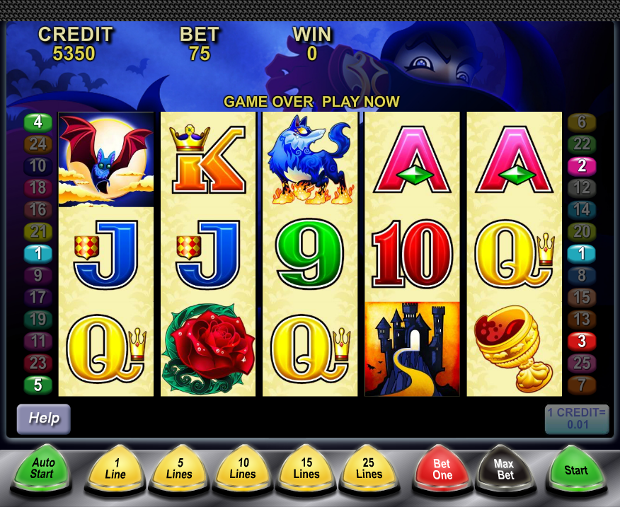Click the red rose symbol
The width and height of the screenshot is (620, 507).
208,349
